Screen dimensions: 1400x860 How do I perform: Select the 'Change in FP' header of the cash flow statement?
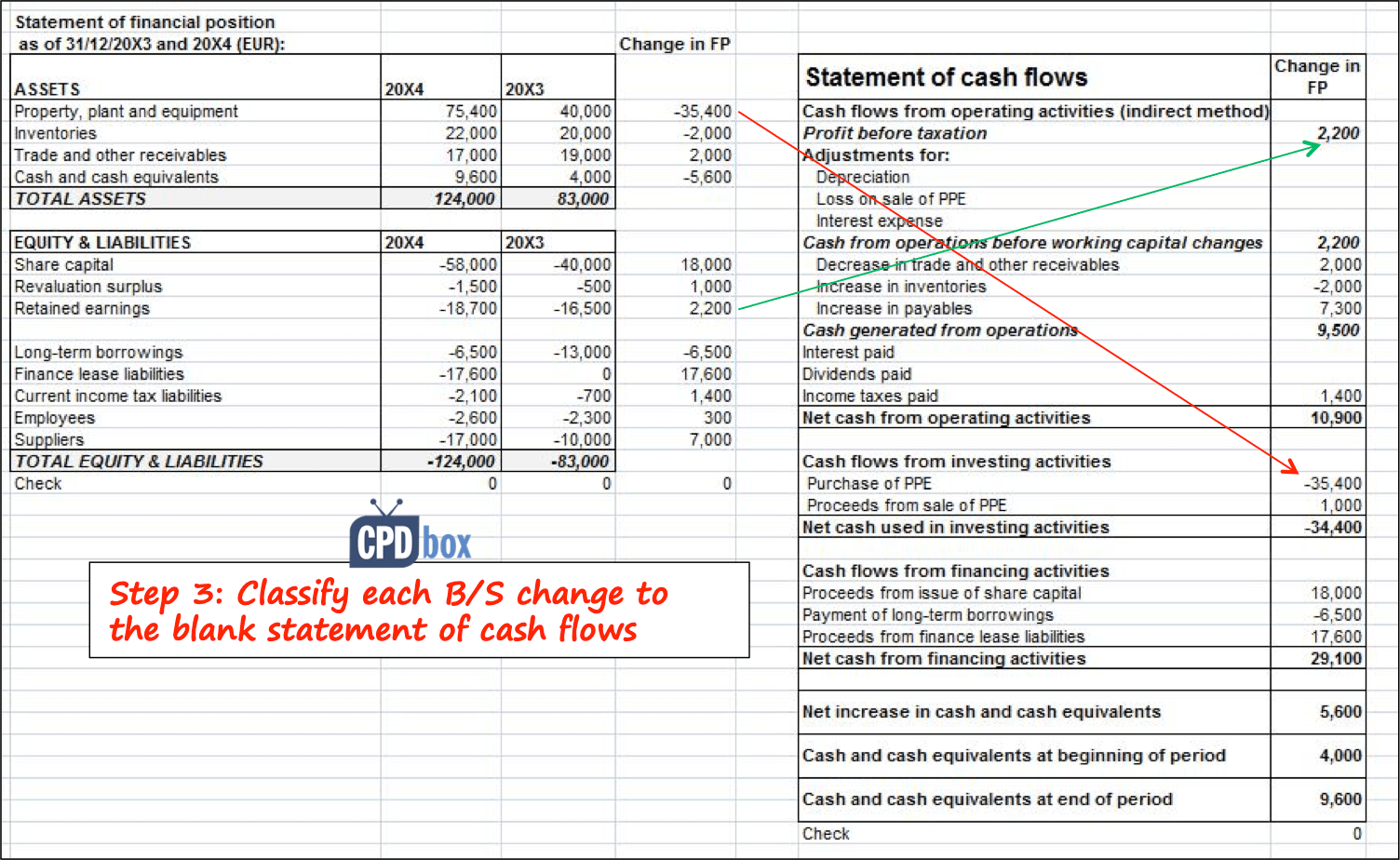tap(1317, 76)
